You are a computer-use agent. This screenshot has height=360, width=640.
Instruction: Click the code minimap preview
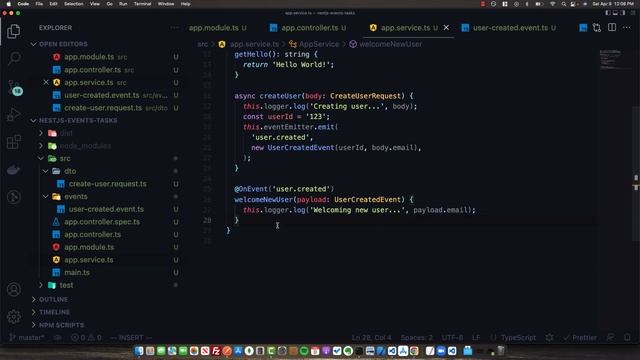tap(611, 59)
